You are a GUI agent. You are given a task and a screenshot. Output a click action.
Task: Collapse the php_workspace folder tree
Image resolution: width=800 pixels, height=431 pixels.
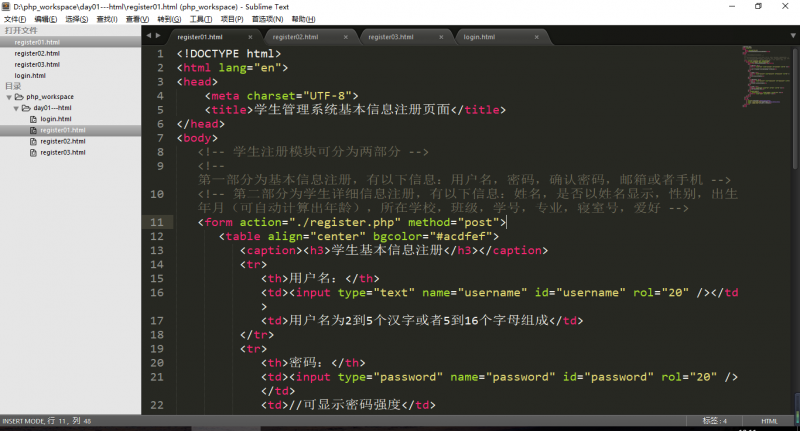[x=8, y=97]
